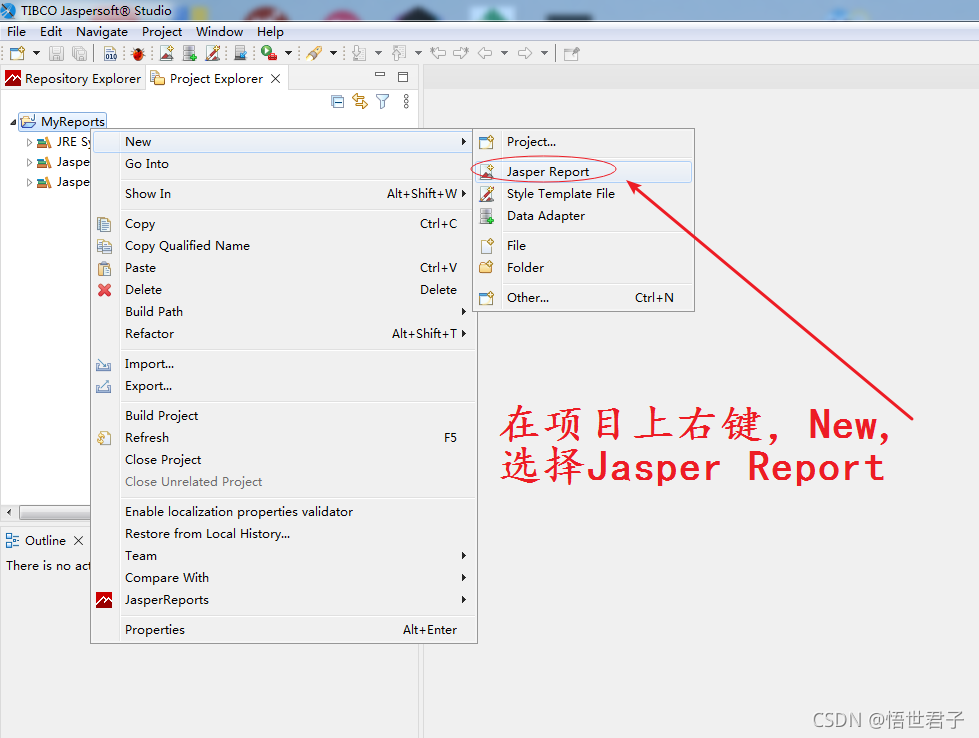Viewport: 979px width, 738px height.
Task: Click the Filter funnel icon
Action: coord(383,101)
